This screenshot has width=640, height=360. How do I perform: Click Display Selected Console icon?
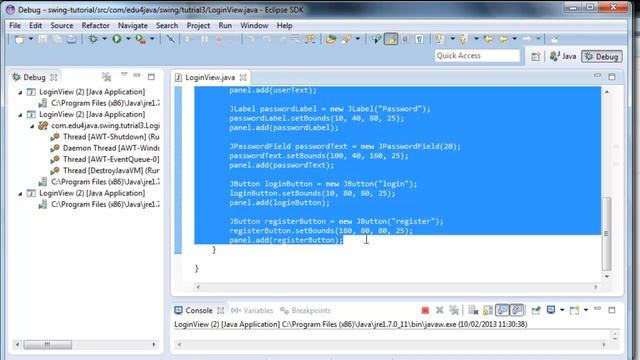551,311
